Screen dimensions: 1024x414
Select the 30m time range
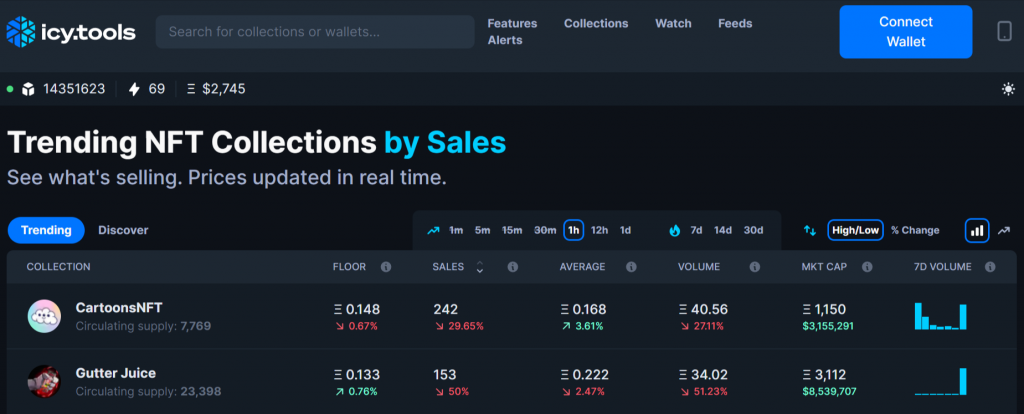(545, 231)
